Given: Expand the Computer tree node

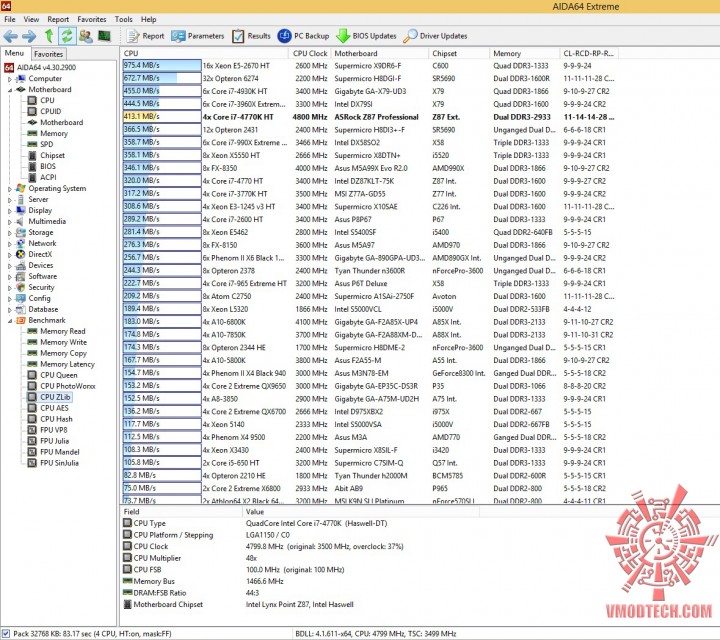Looking at the screenshot, I should 9,79.
